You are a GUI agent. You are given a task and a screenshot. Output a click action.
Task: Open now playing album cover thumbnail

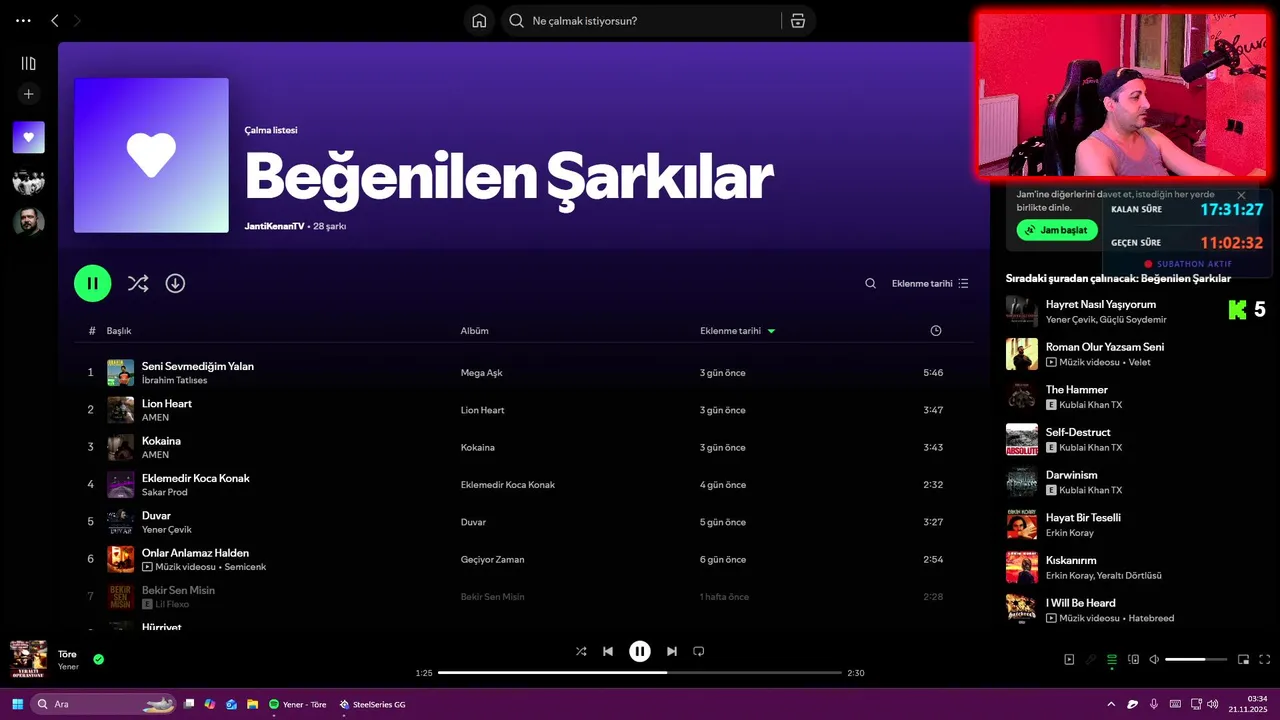(x=28, y=659)
